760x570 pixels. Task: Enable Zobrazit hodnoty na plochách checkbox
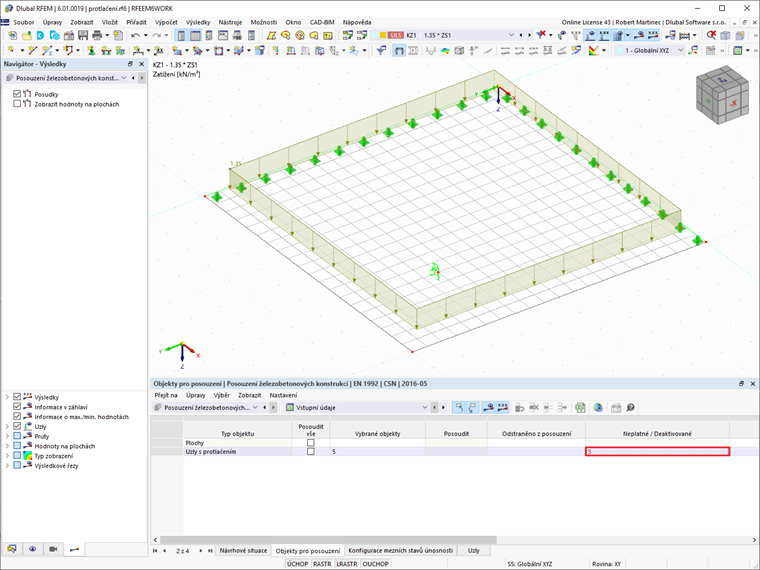17,104
